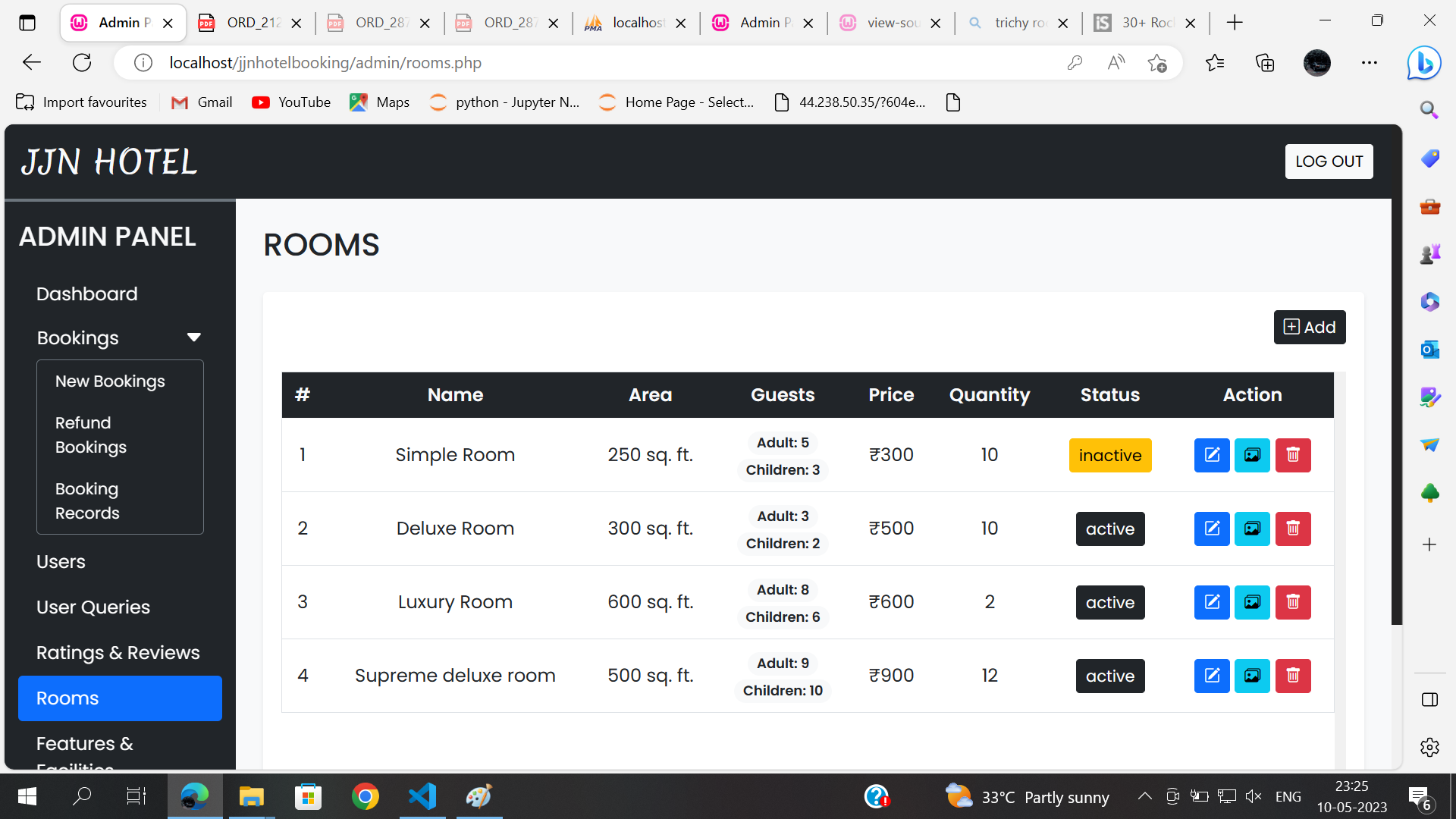Delete the Supreme deluxe room

click(x=1292, y=676)
